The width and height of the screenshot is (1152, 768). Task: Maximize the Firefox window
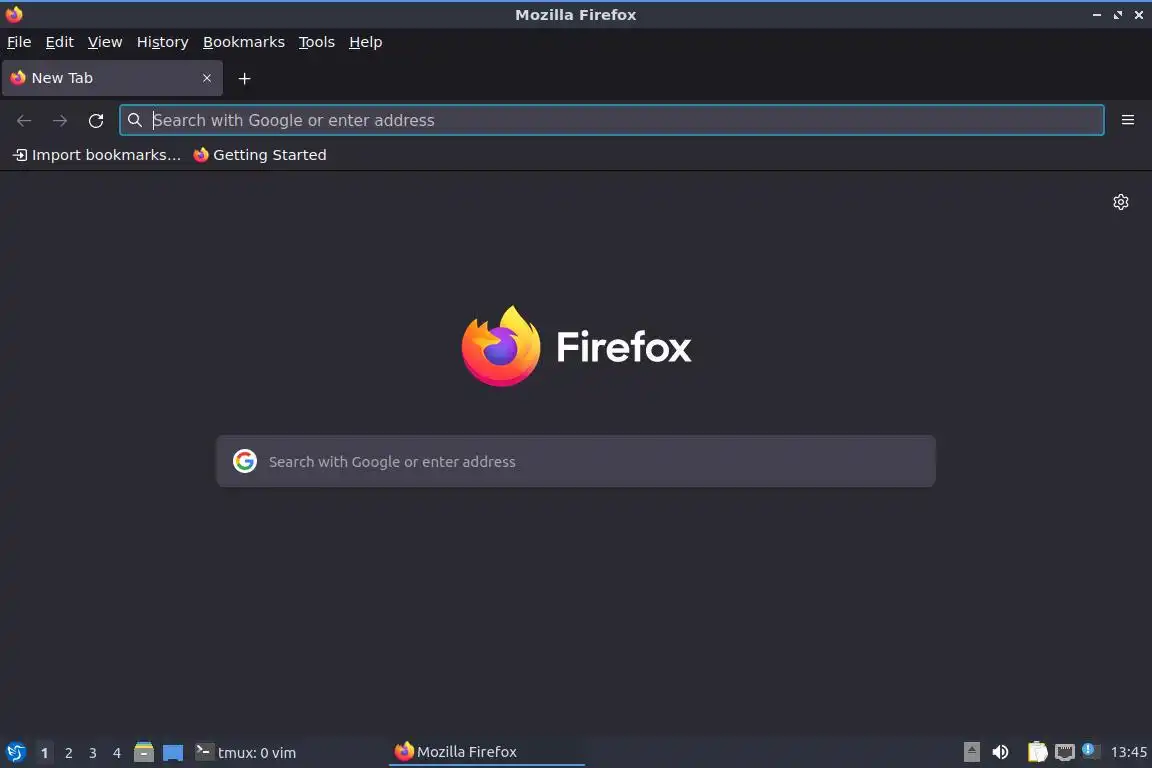click(1117, 15)
